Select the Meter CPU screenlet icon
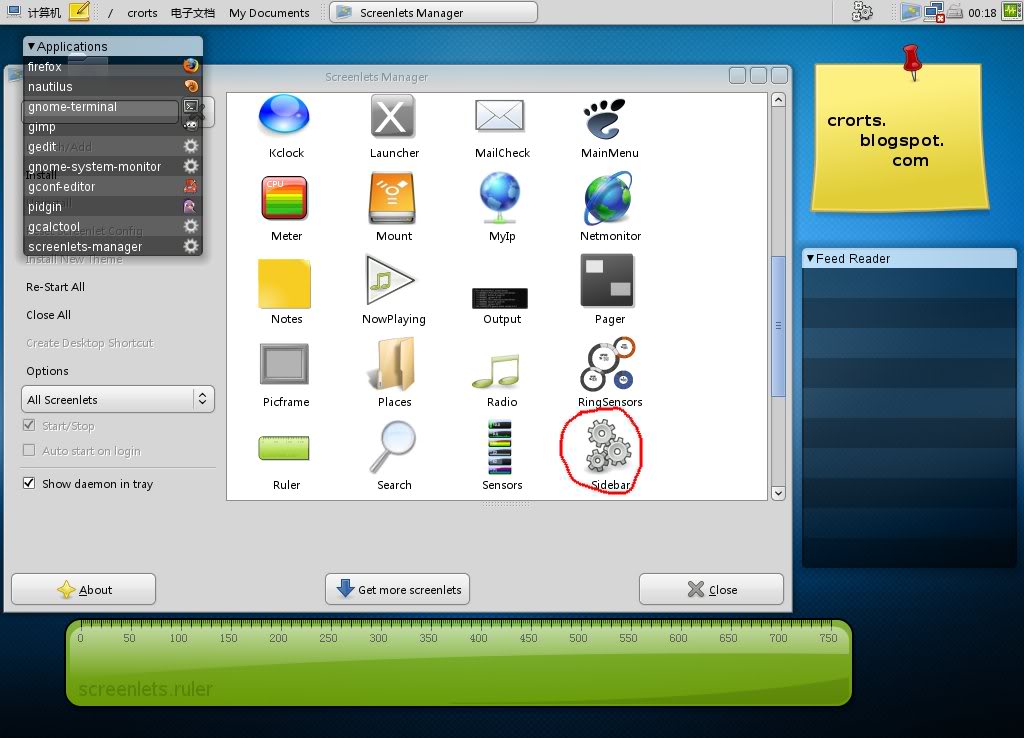The height and width of the screenshot is (738, 1024). click(284, 198)
